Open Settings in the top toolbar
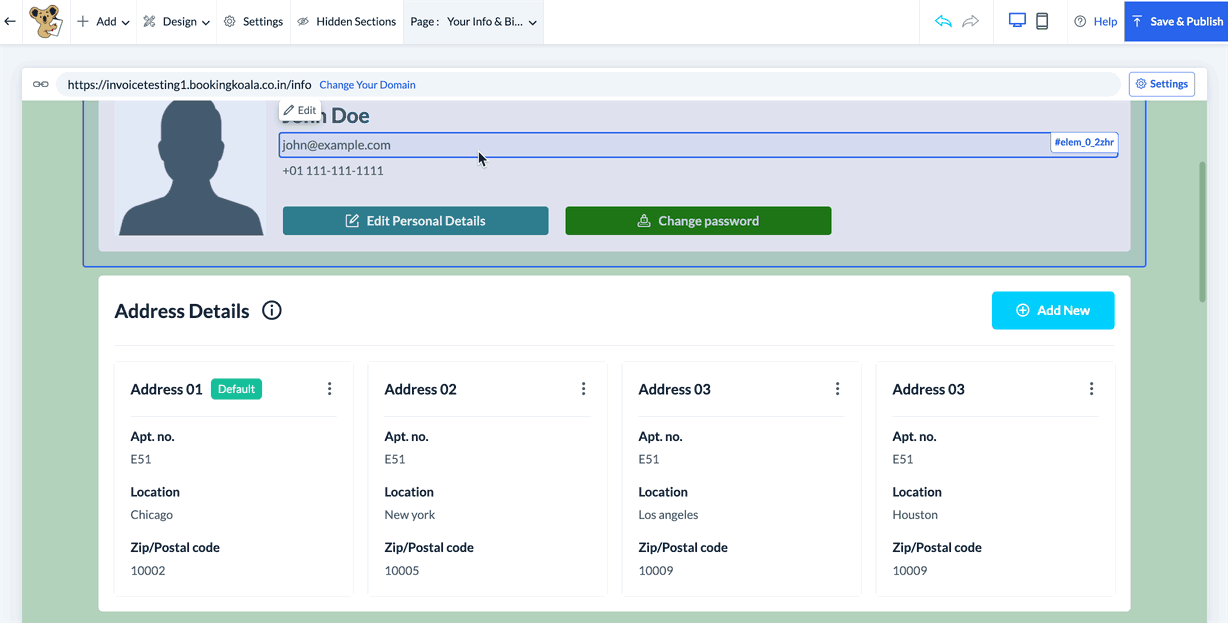This screenshot has width=1228, height=623. pyautogui.click(x=253, y=21)
